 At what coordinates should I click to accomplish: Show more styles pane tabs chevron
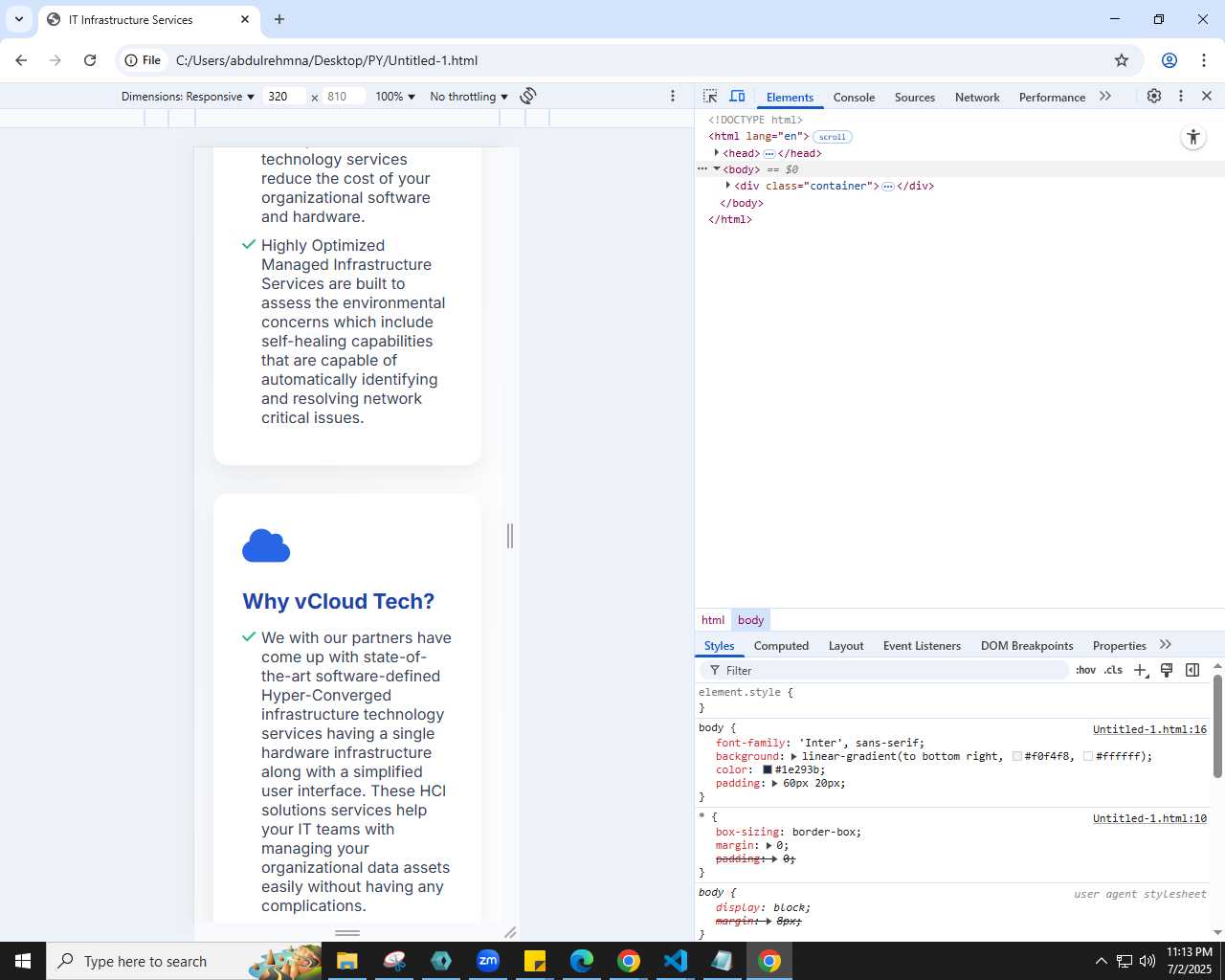[1166, 645]
